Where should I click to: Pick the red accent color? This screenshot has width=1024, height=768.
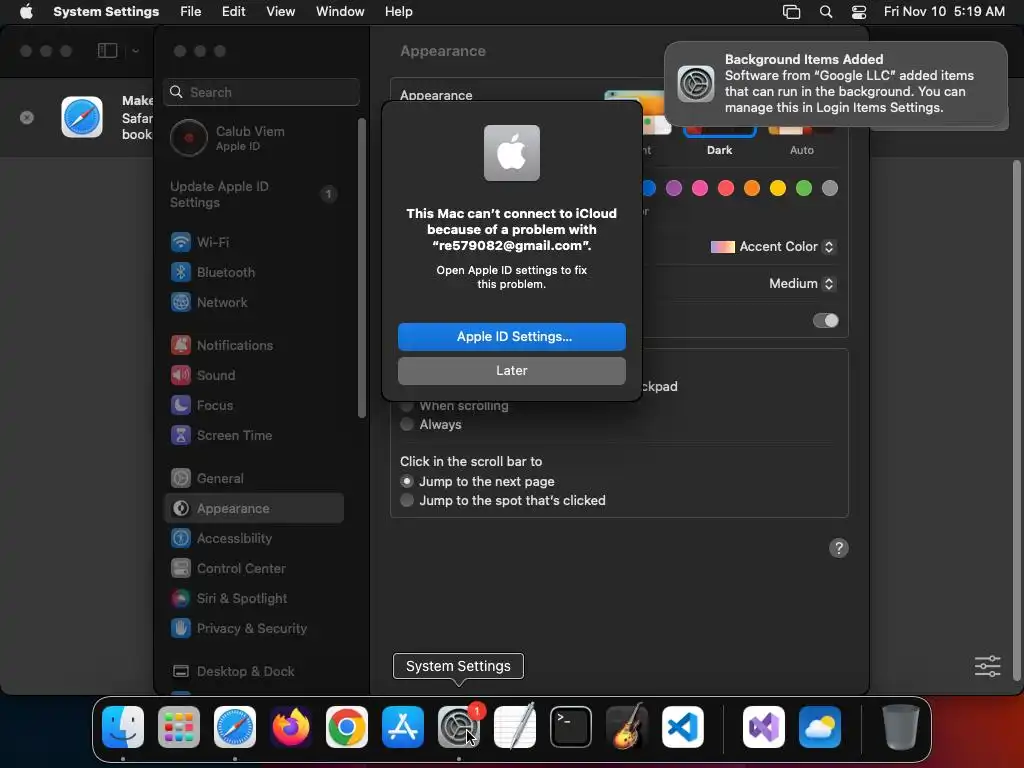(726, 189)
